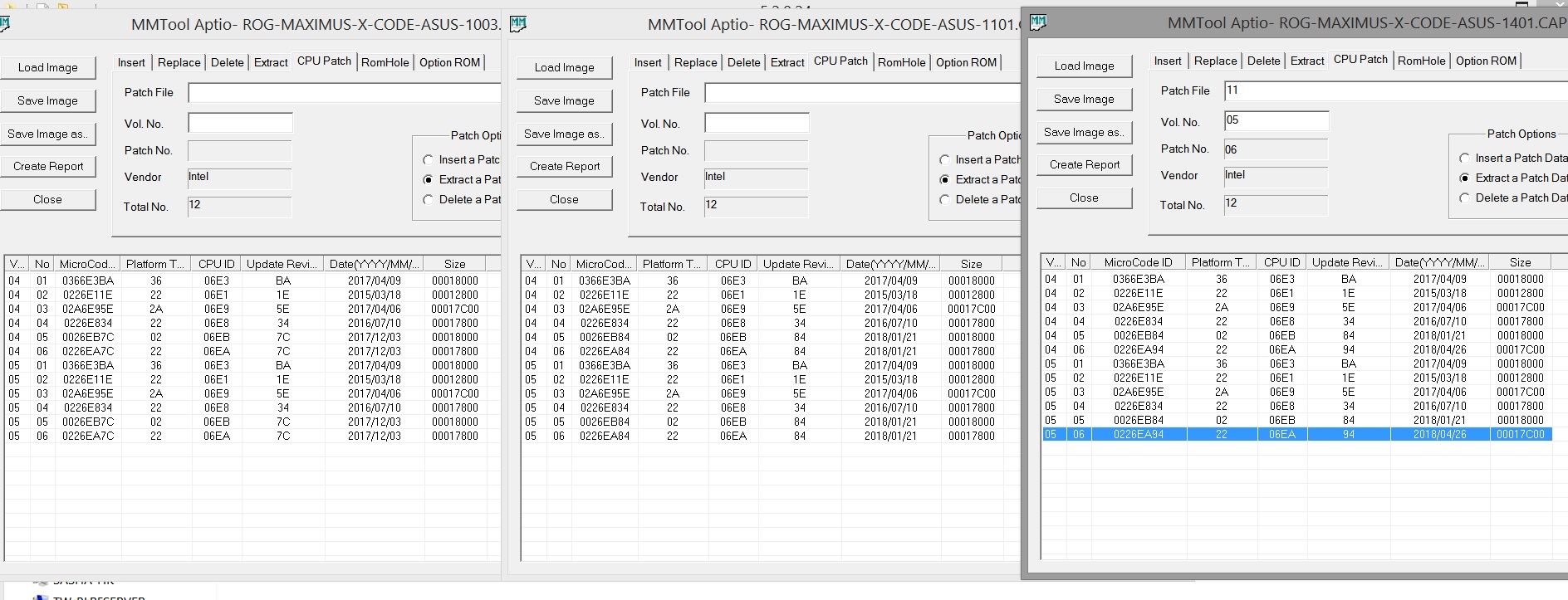This screenshot has width=1568, height=600.
Task: Select Extract a Patch Data radio in 1003 window
Action: pos(428,179)
